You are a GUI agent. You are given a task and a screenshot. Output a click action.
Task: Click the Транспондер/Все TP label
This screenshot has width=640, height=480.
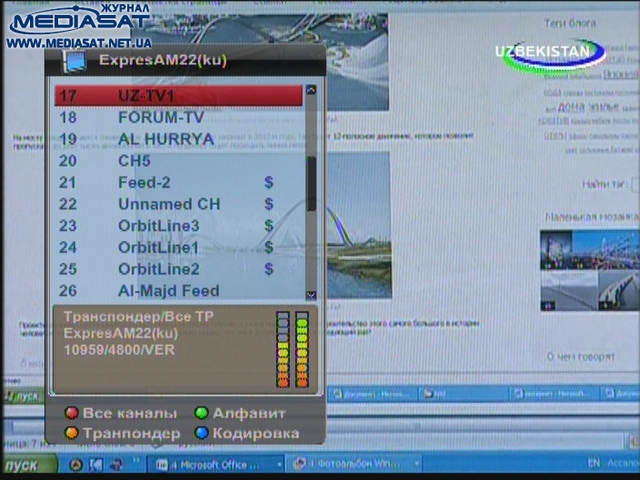pyautogui.click(x=138, y=316)
